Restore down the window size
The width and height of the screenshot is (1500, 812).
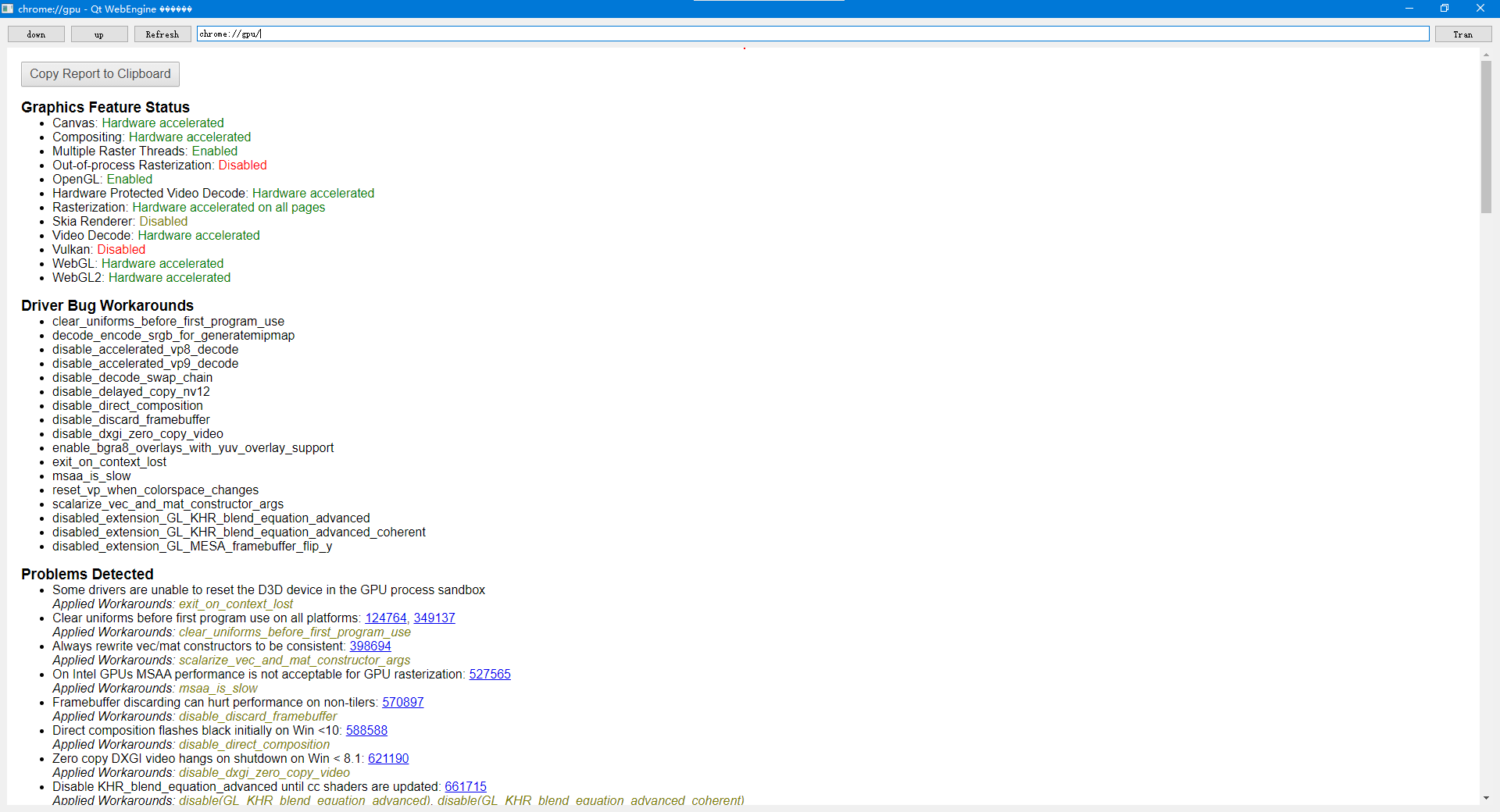1445,9
